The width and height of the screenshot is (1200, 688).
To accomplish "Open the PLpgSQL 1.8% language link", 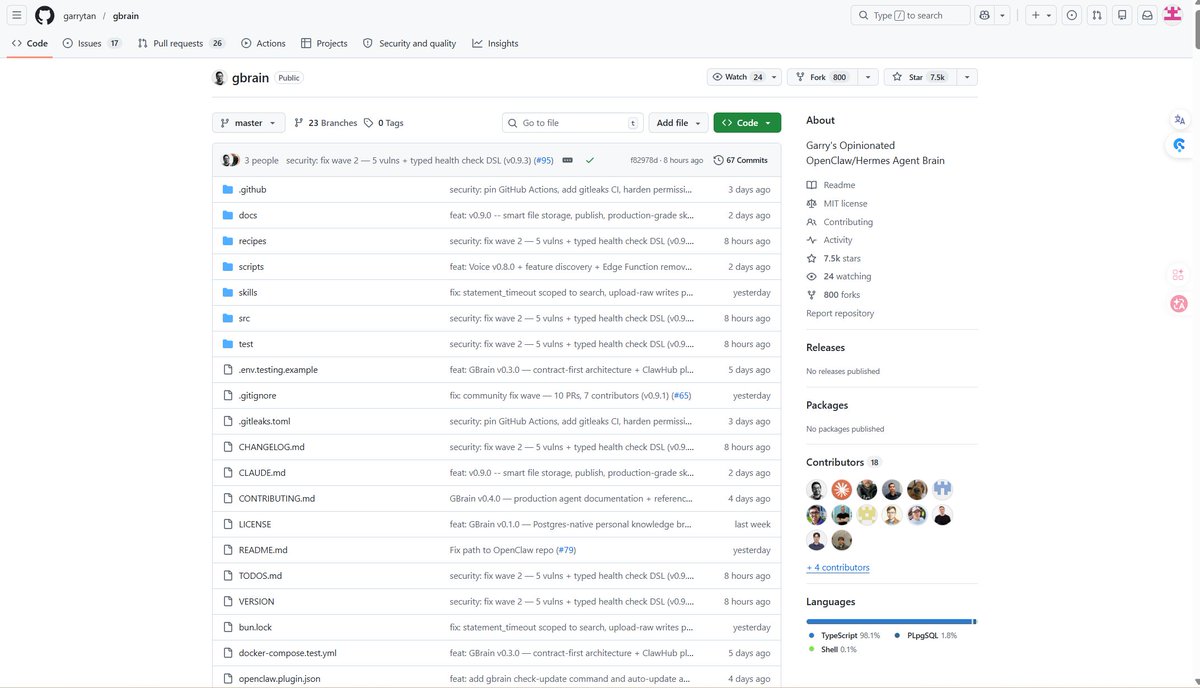I will click(x=925, y=636).
